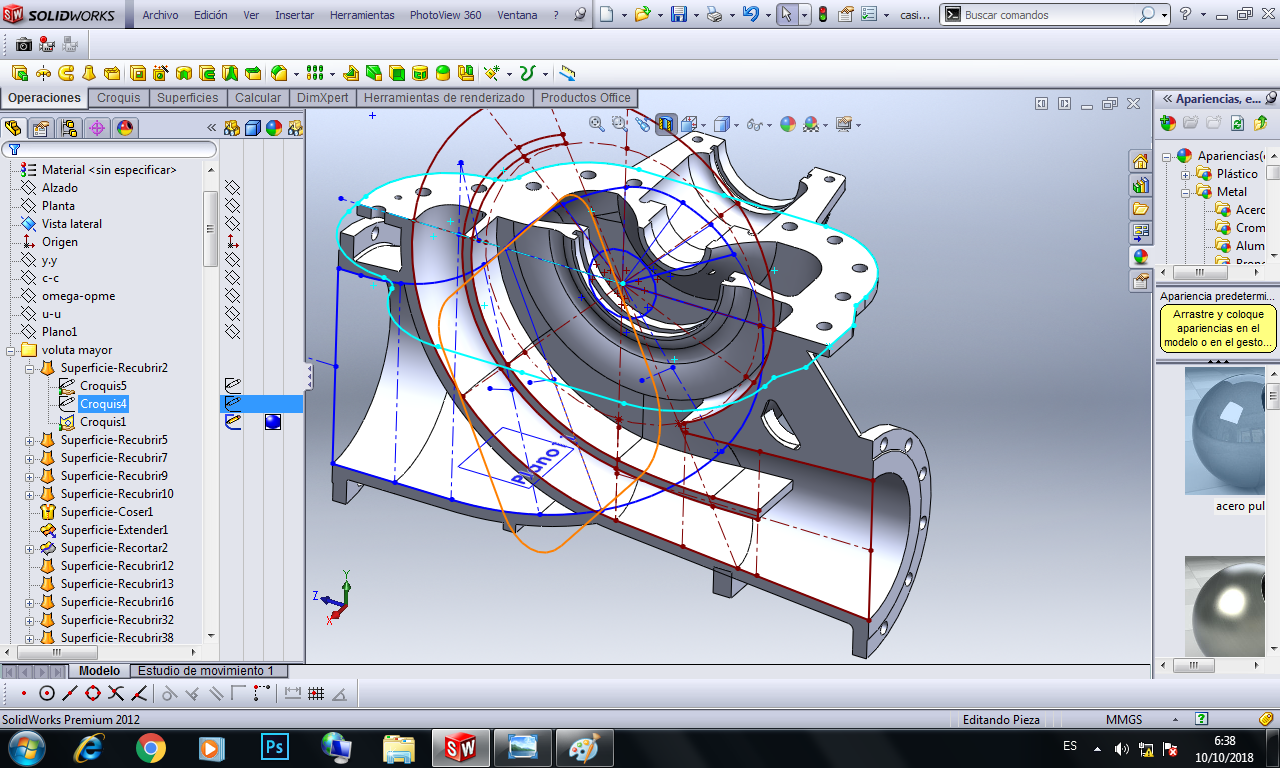Click the refresh icon in Apariencias panel
This screenshot has height=768, width=1280.
point(1238,123)
